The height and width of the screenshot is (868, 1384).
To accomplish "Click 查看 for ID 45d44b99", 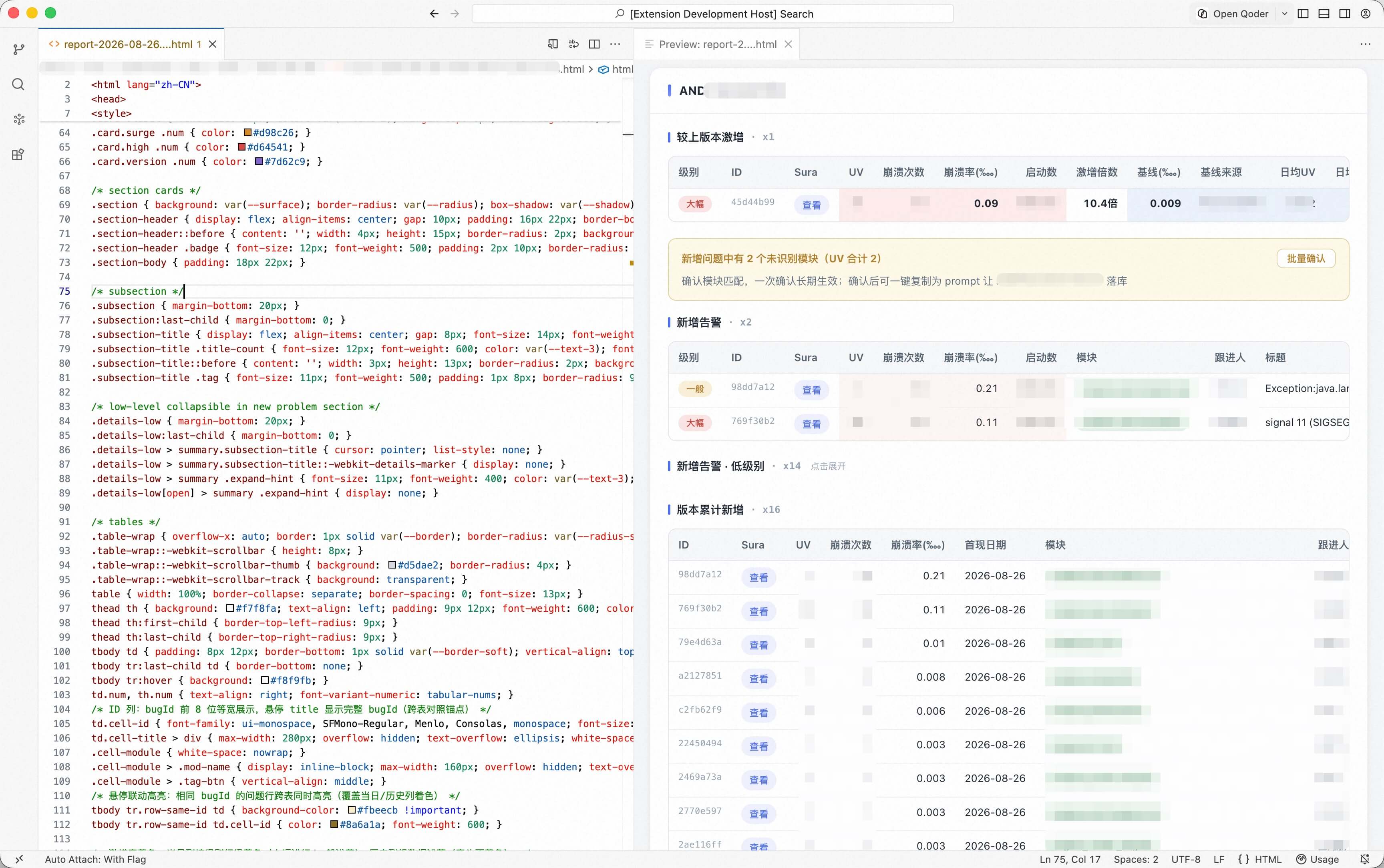I will pos(811,205).
